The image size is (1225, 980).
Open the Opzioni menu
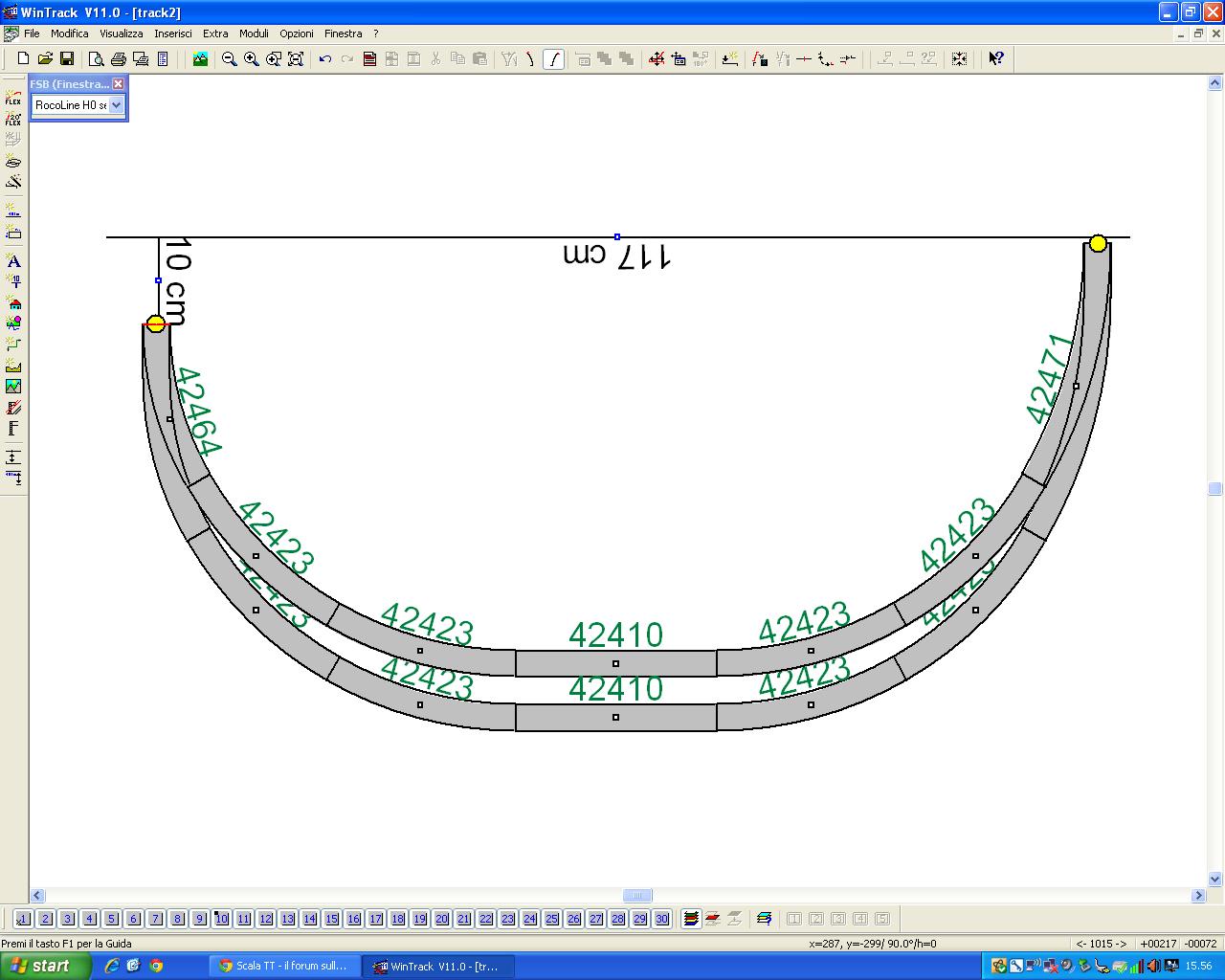(297, 33)
